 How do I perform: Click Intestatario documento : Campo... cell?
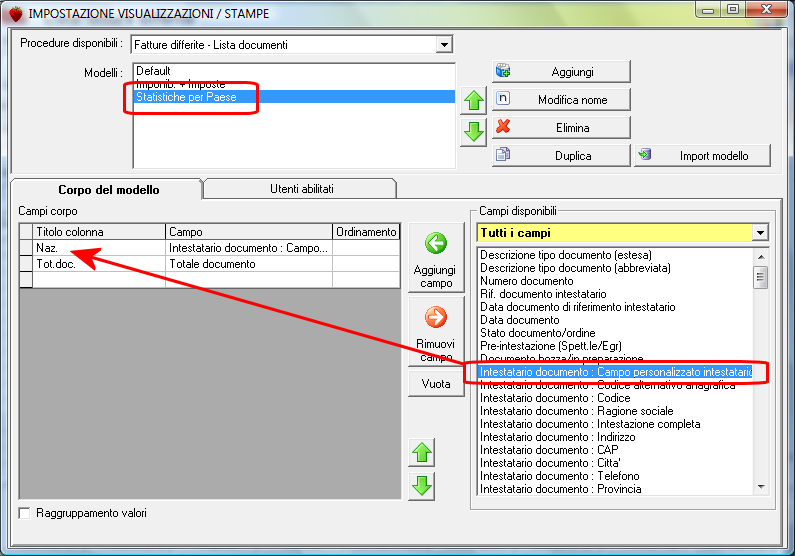(x=249, y=248)
